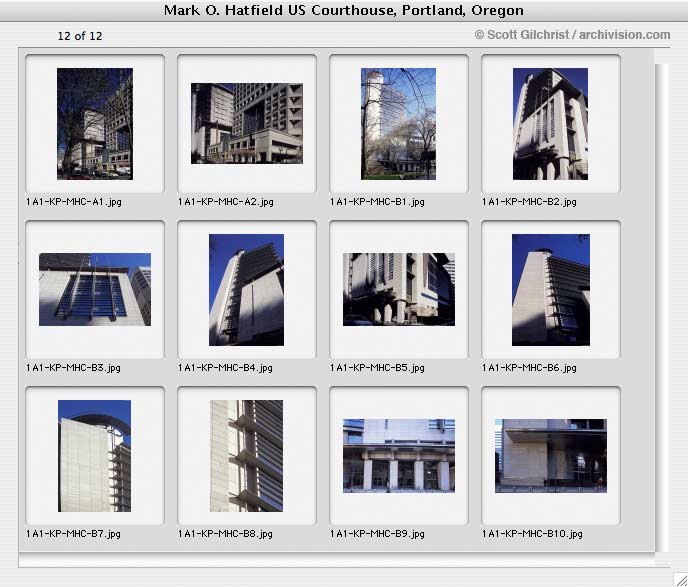Grab the window resize handle in the corner
688x587 pixels.
(681, 579)
